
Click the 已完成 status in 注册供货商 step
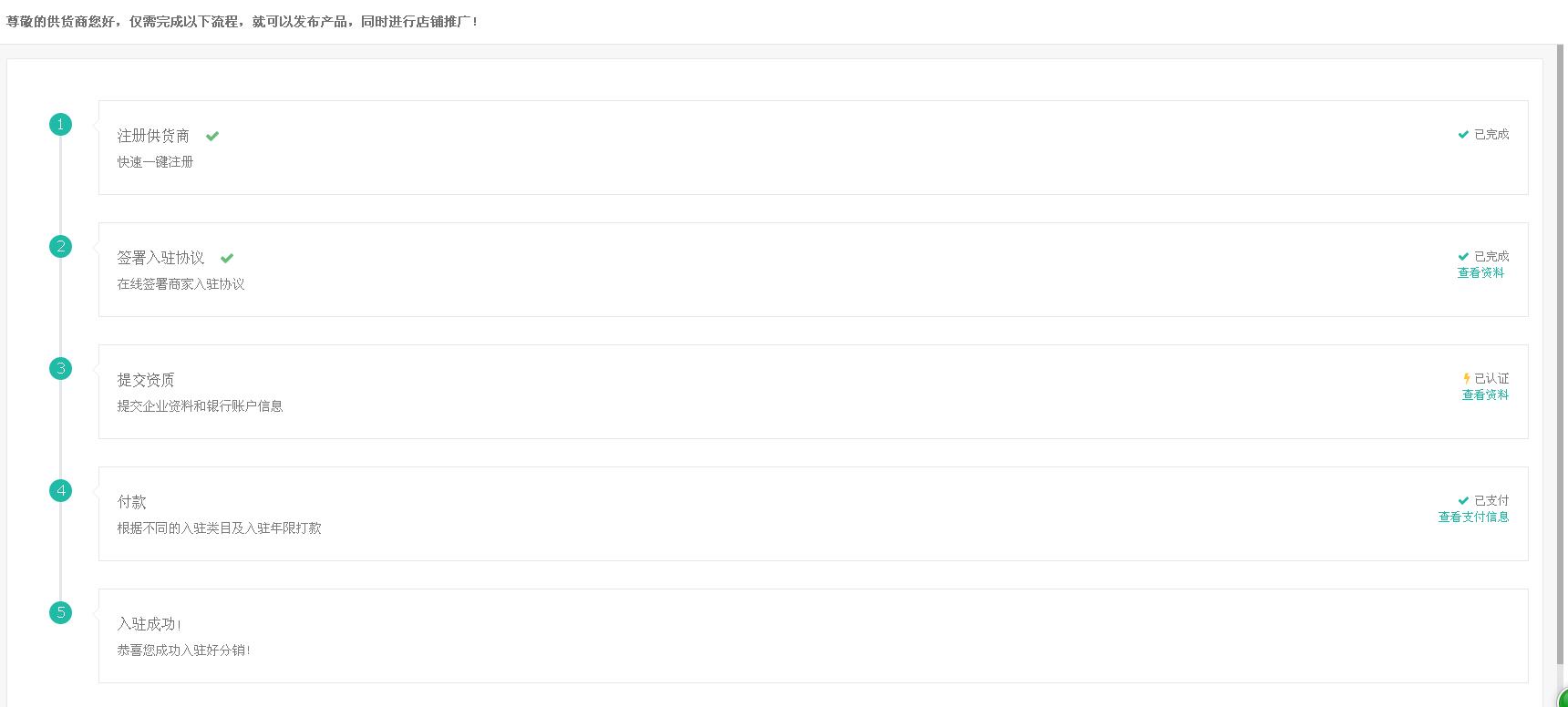click(1491, 135)
